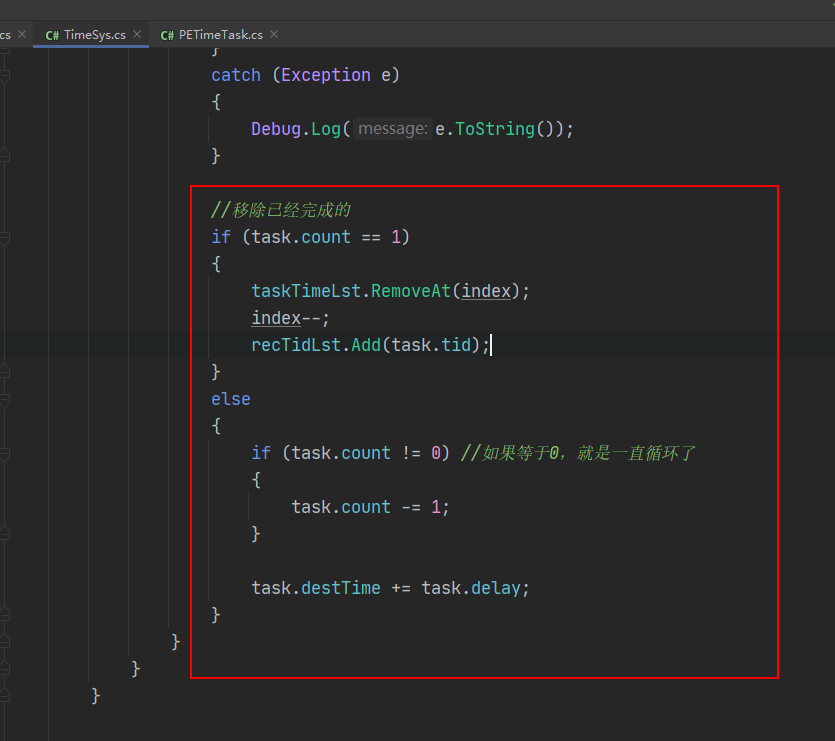
Task: Click the 'taskTimeLst' identifier
Action: coord(306,291)
